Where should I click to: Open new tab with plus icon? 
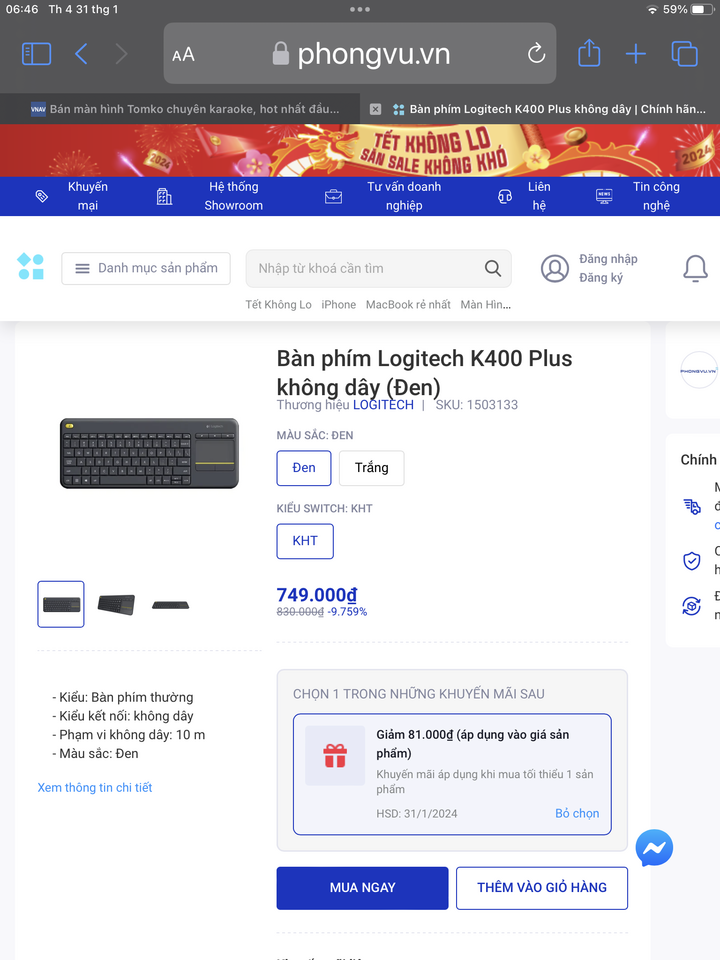[636, 54]
